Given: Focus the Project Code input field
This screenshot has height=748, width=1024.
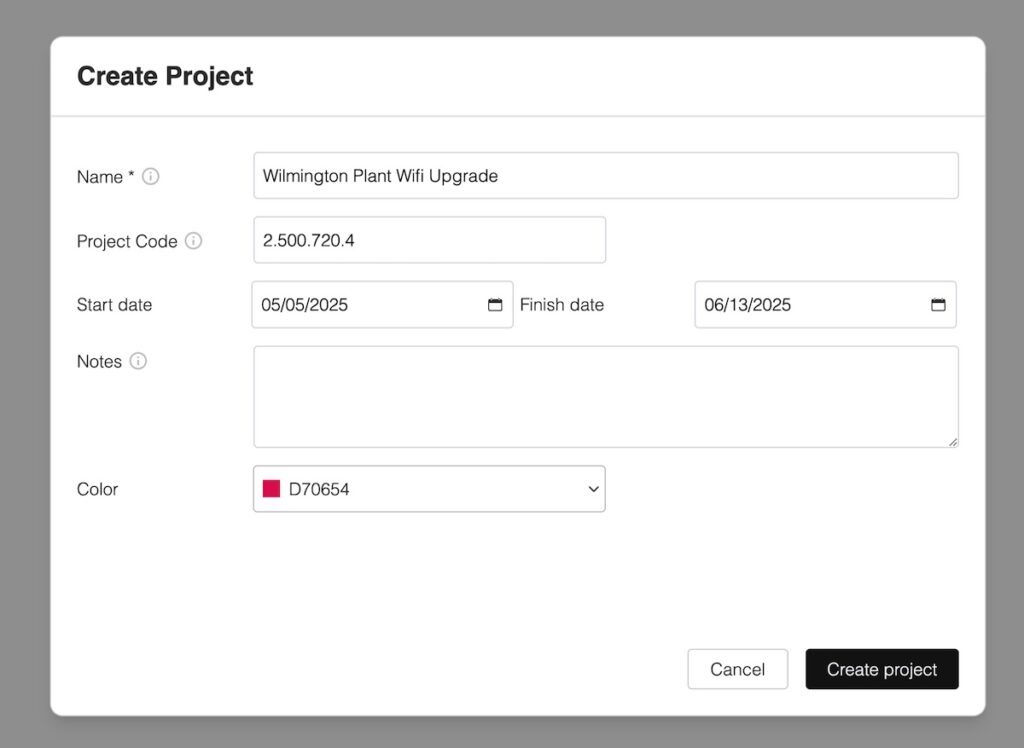Looking at the screenshot, I should (x=429, y=240).
